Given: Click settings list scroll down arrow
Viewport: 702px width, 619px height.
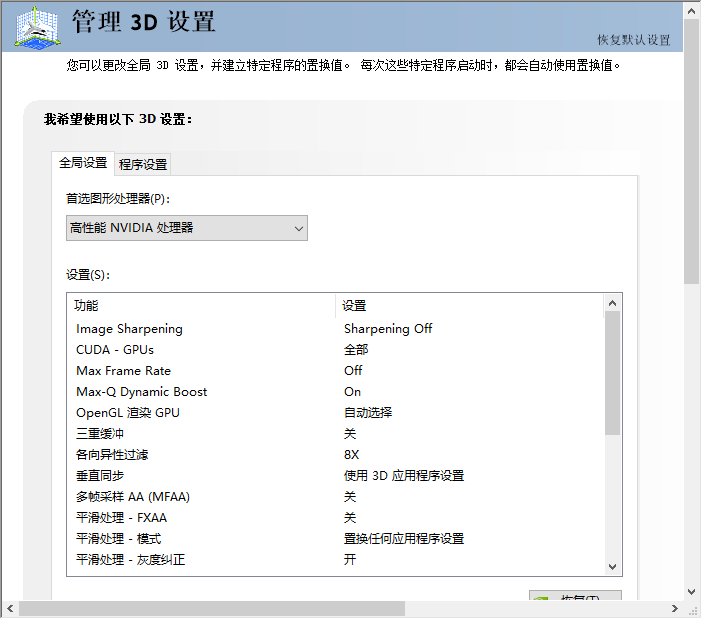Looking at the screenshot, I should [612, 567].
